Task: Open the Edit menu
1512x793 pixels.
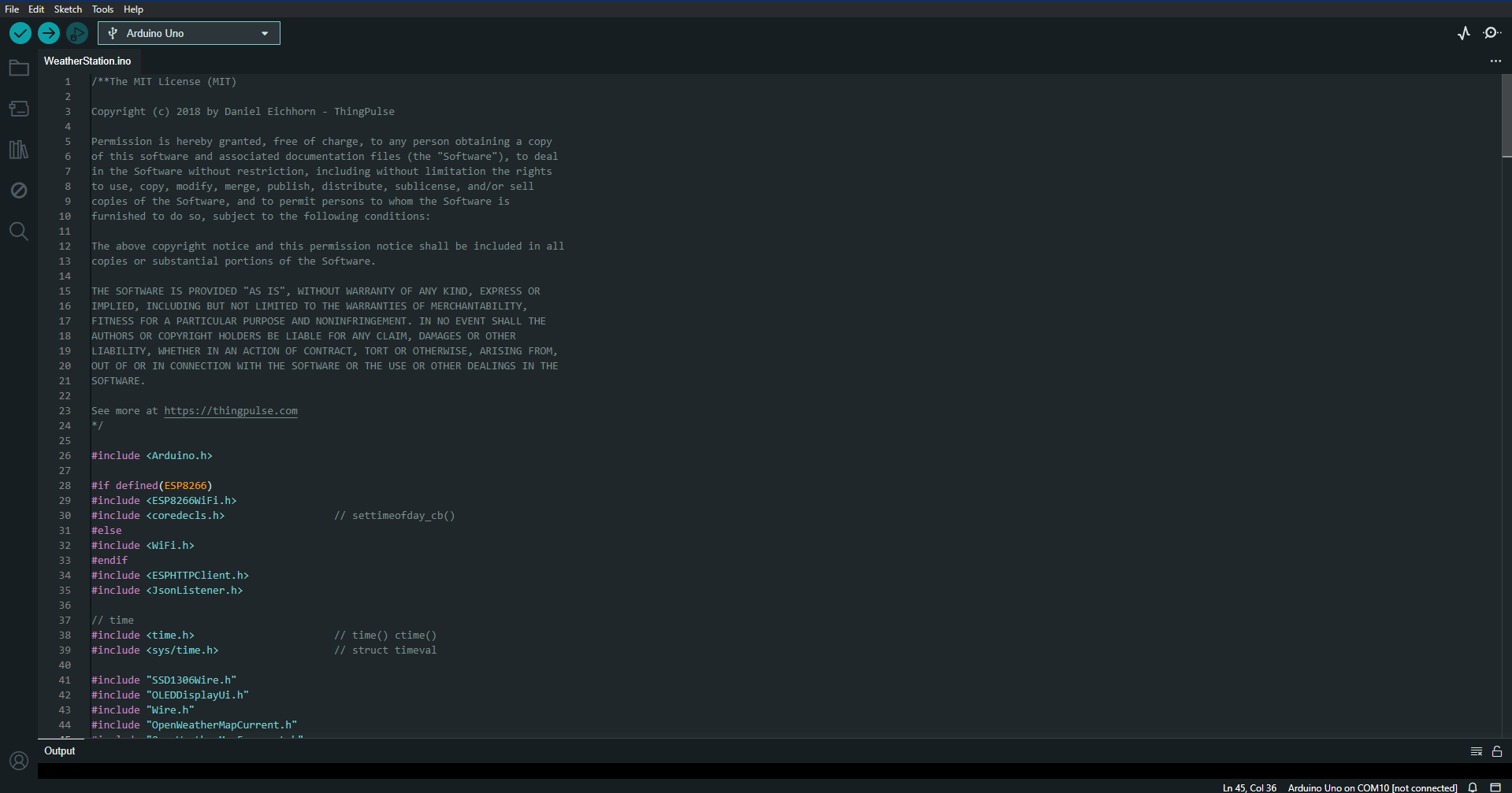Action: point(36,9)
